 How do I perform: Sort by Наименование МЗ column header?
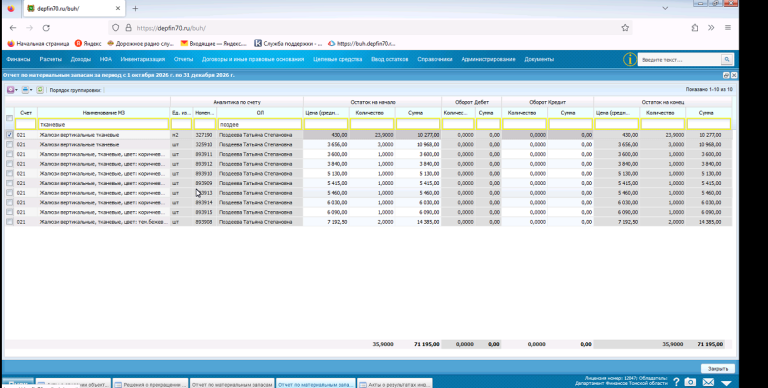click(103, 113)
